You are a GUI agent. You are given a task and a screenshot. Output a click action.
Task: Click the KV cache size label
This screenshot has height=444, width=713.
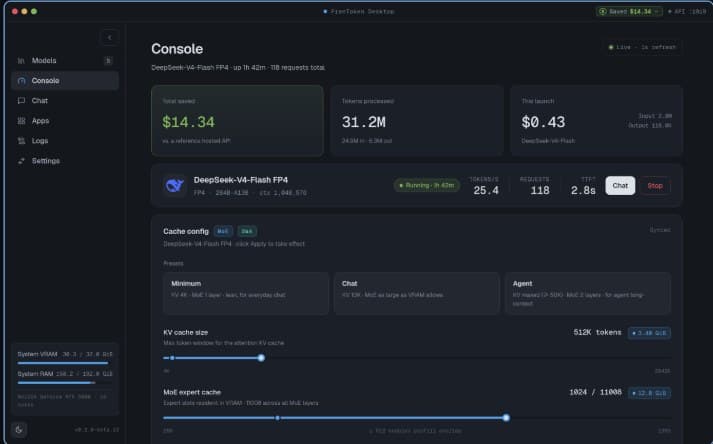pyautogui.click(x=186, y=333)
